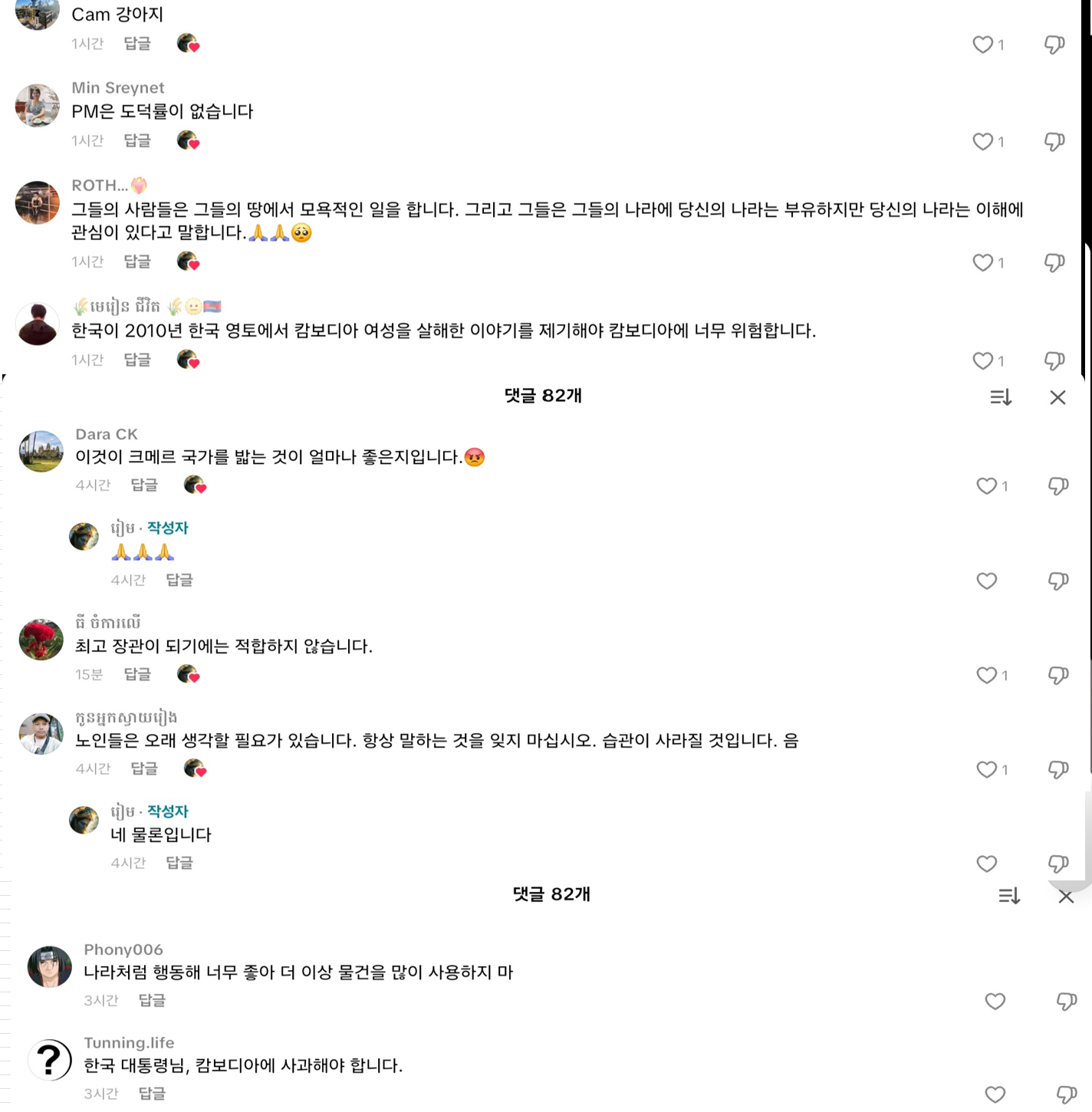Open the sort menu beside lower 댓글 82개
The image size is (1092, 1112).
click(x=1009, y=896)
